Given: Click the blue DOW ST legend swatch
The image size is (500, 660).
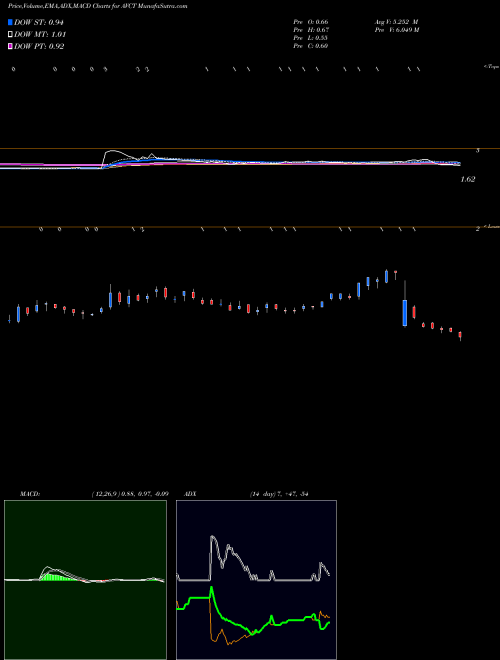Looking at the screenshot, I should [x=10, y=22].
